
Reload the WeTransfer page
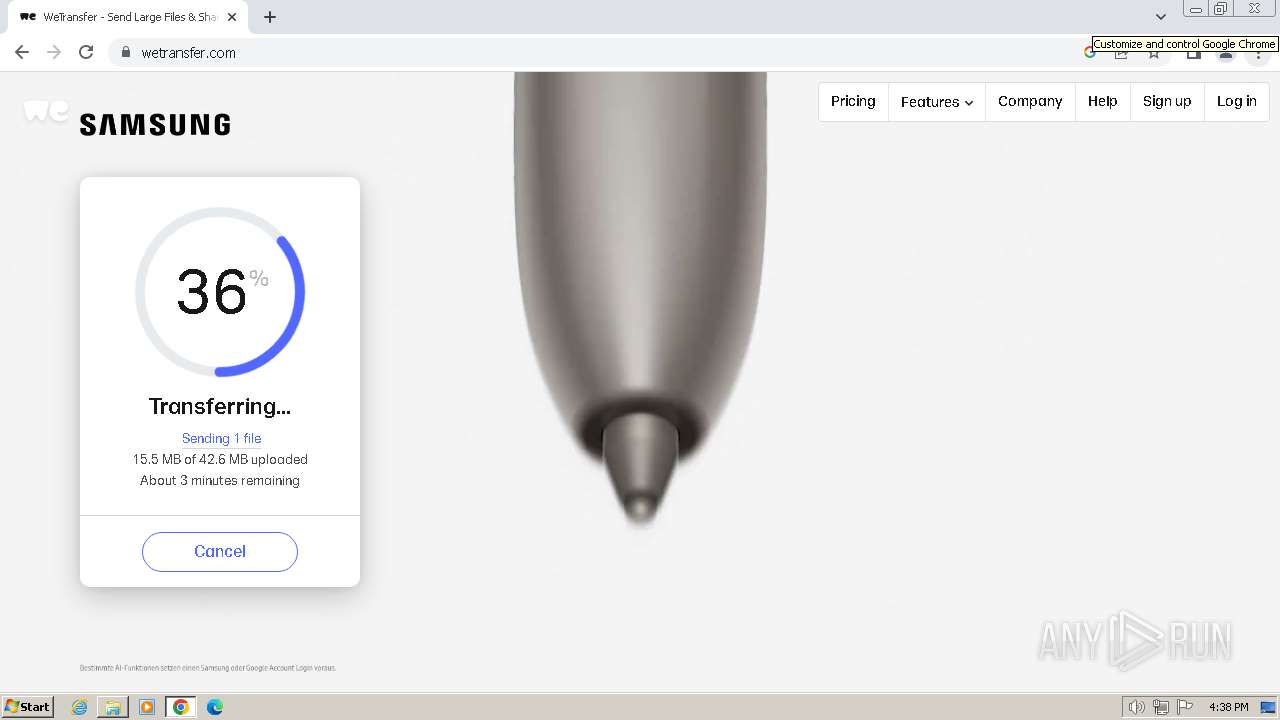pos(86,52)
